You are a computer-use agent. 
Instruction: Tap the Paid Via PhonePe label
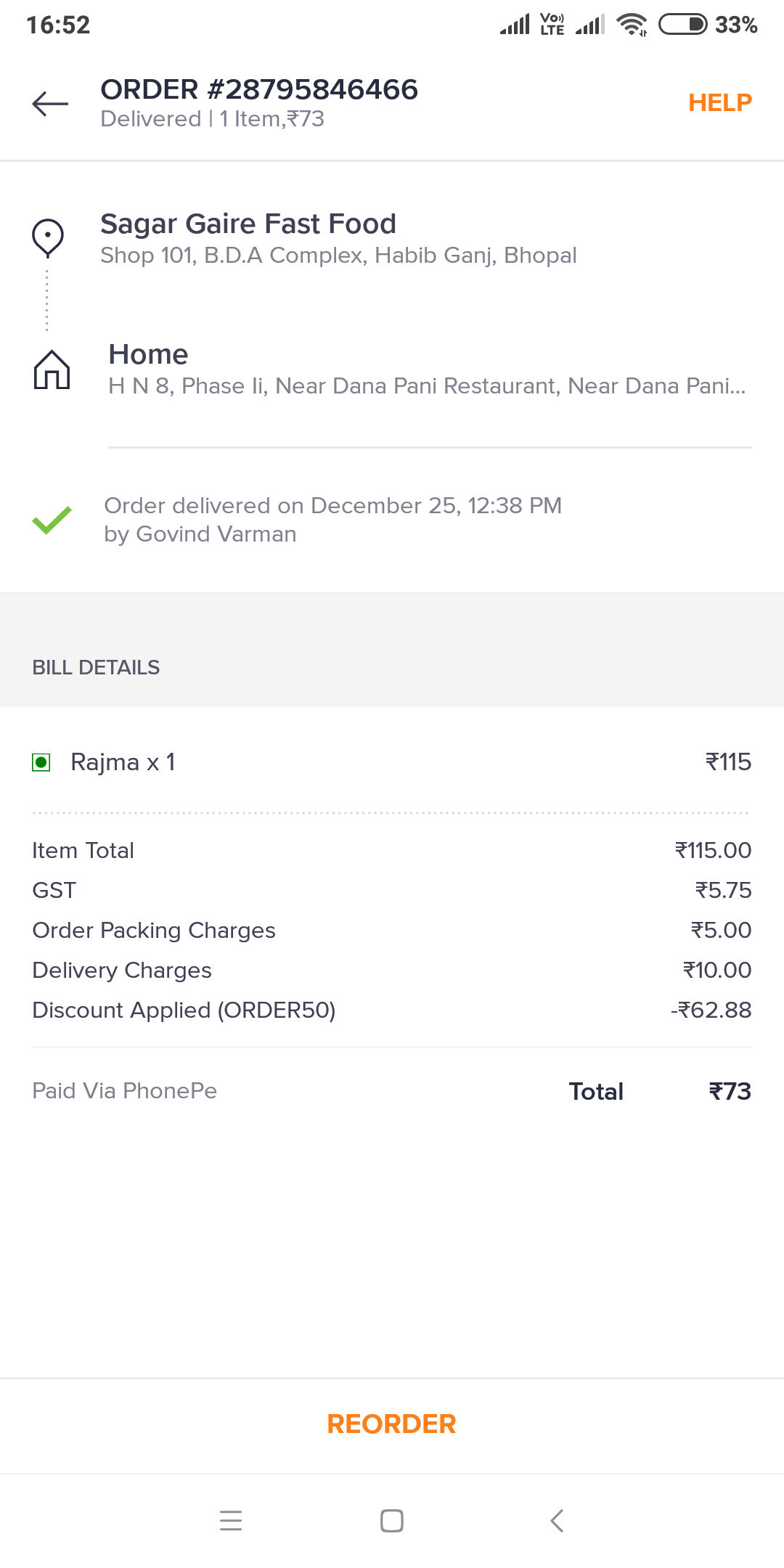125,1091
